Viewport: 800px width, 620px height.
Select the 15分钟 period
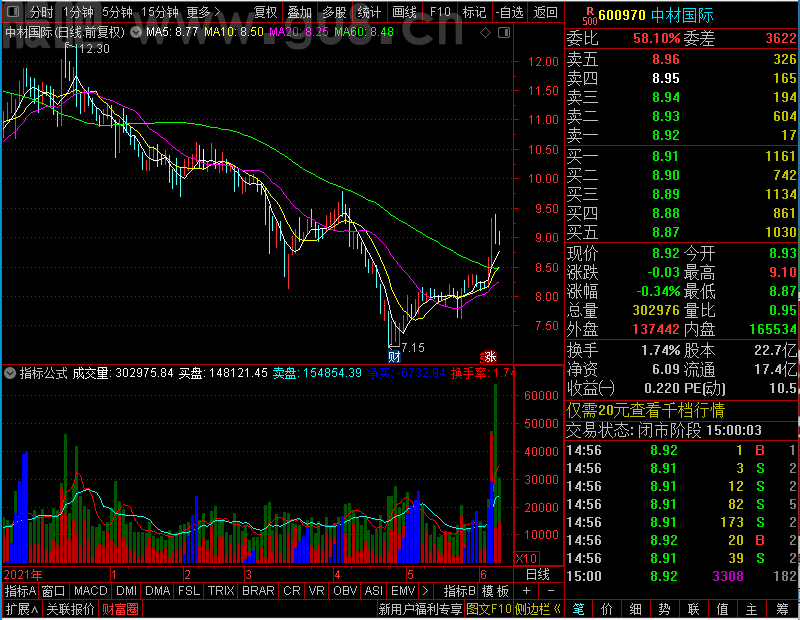[x=159, y=12]
